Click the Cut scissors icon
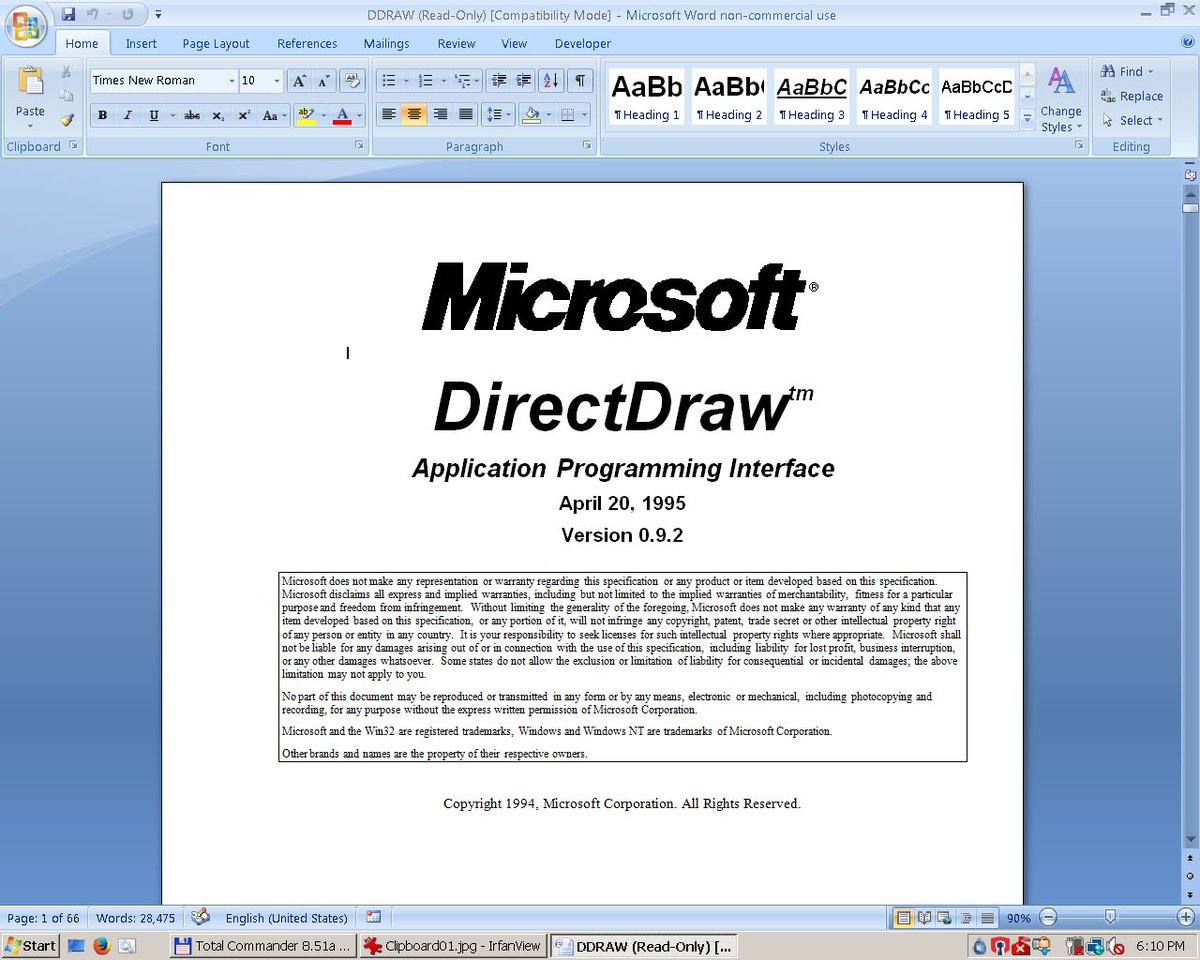The width and height of the screenshot is (1200, 960). (x=66, y=72)
